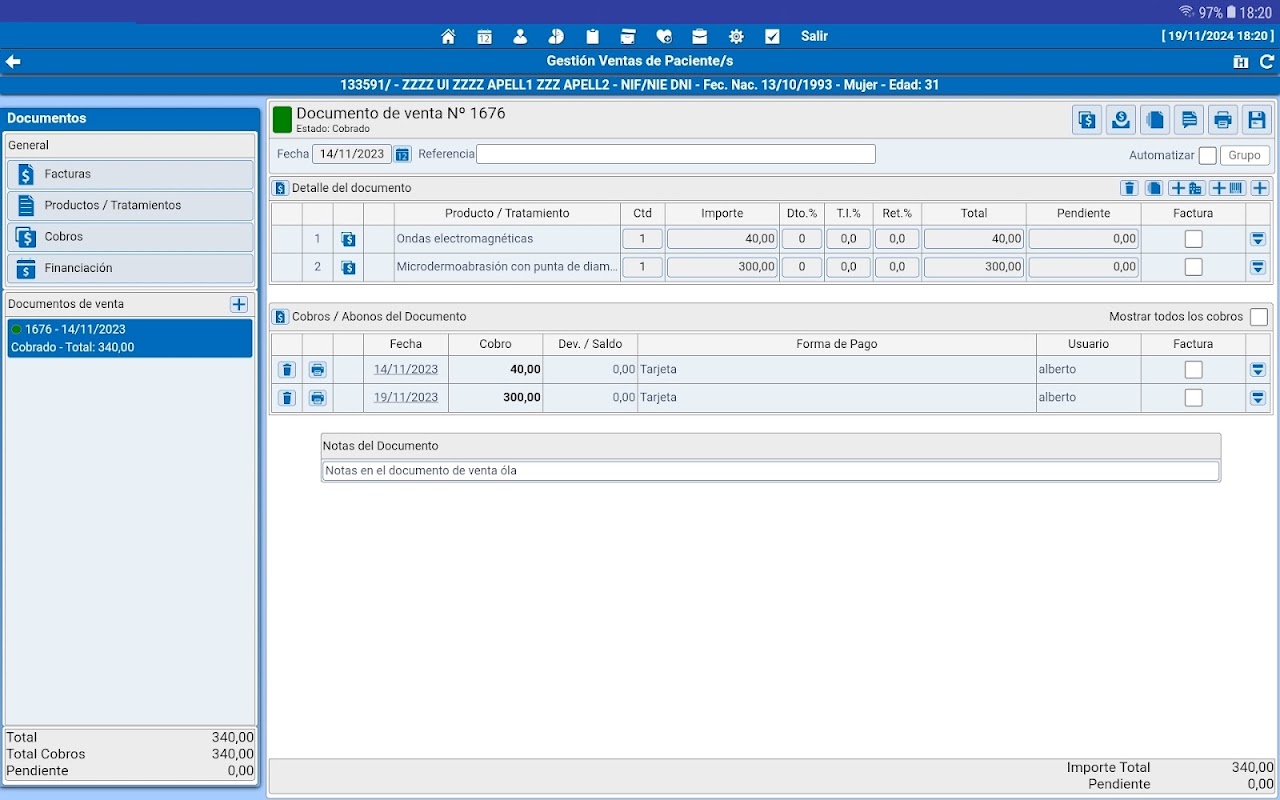The height and width of the screenshot is (800, 1280).
Task: Tick Factura checkbox for Ondas electromagnéticas
Action: (1193, 239)
